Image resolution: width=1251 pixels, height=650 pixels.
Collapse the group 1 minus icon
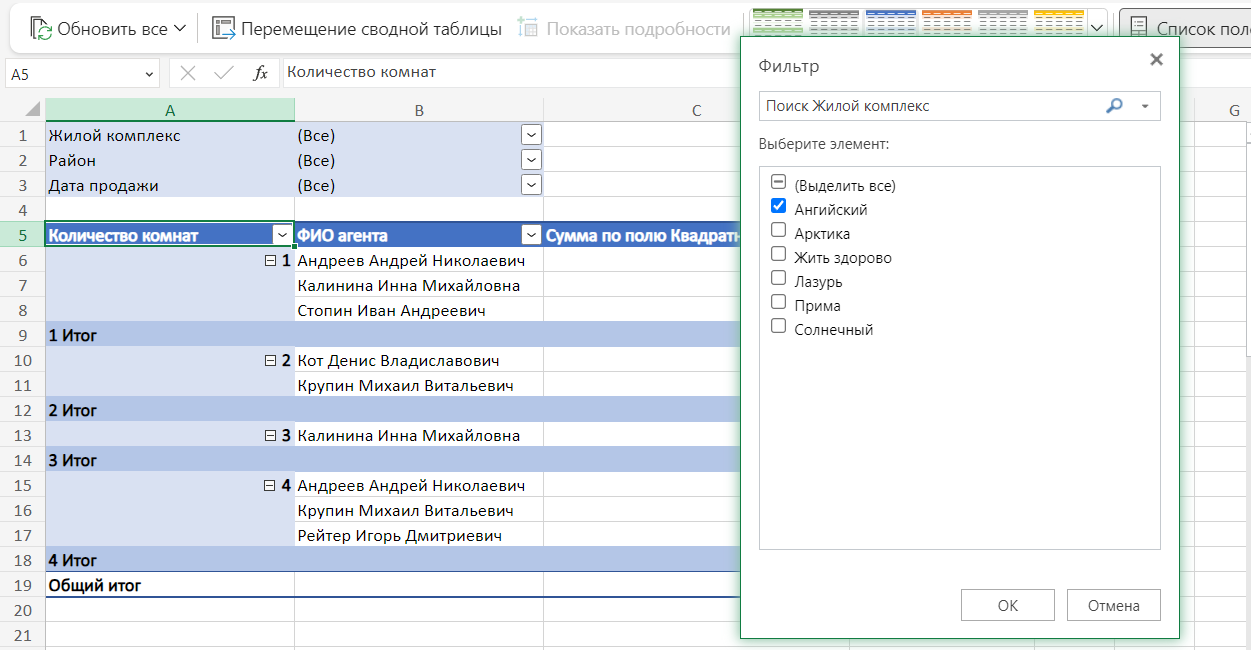(x=269, y=261)
